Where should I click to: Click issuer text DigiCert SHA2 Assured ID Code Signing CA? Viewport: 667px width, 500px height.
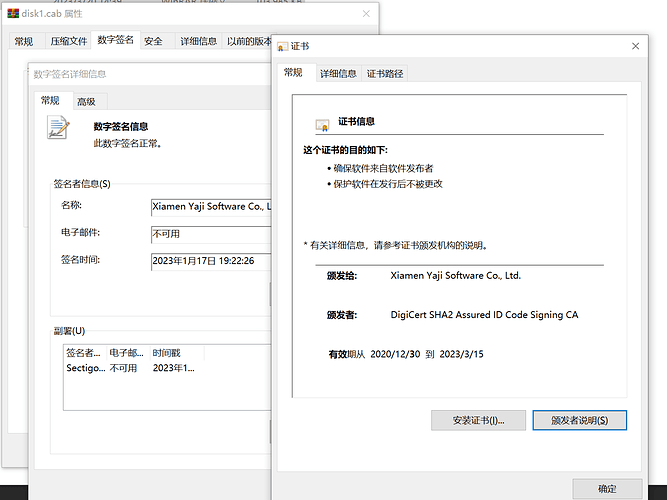(484, 315)
